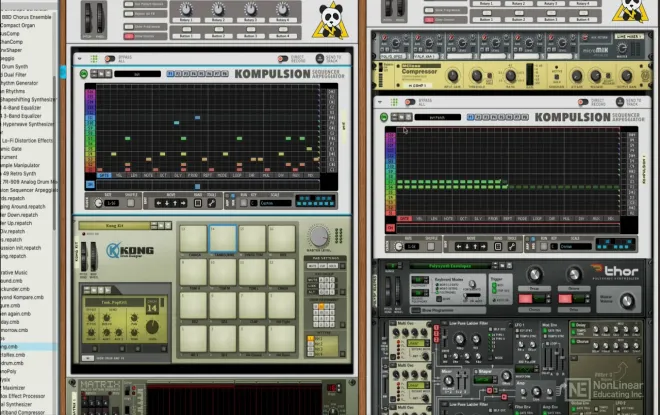This screenshot has height=415, width=660.
Task: Toggle Bypass All on right Kompulsion
Action: pyautogui.click(x=410, y=102)
